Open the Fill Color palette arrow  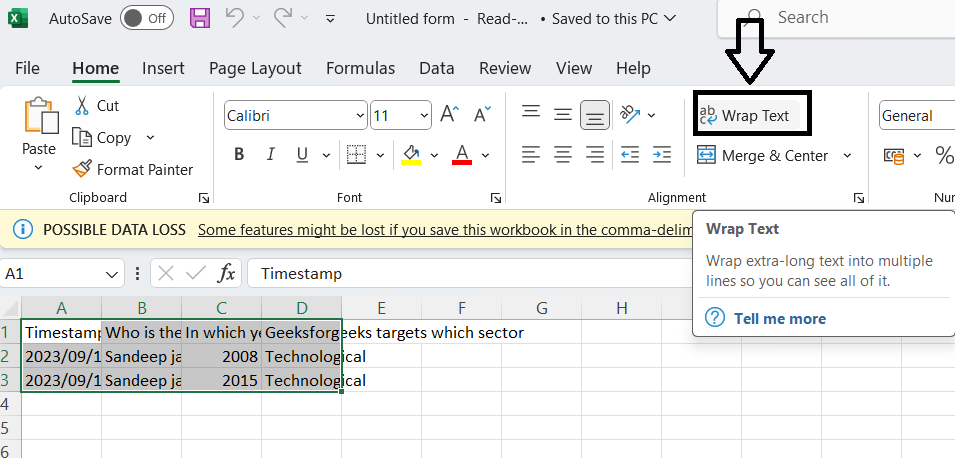[434, 155]
